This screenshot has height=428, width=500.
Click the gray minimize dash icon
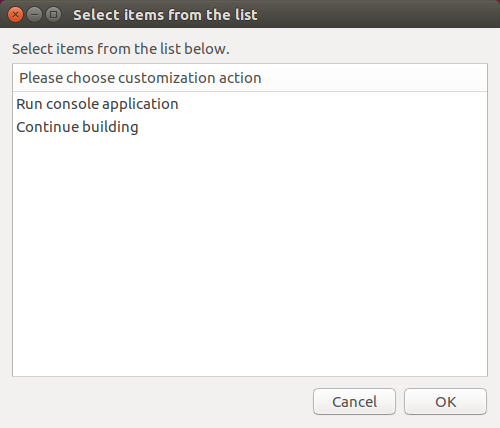tap(34, 15)
